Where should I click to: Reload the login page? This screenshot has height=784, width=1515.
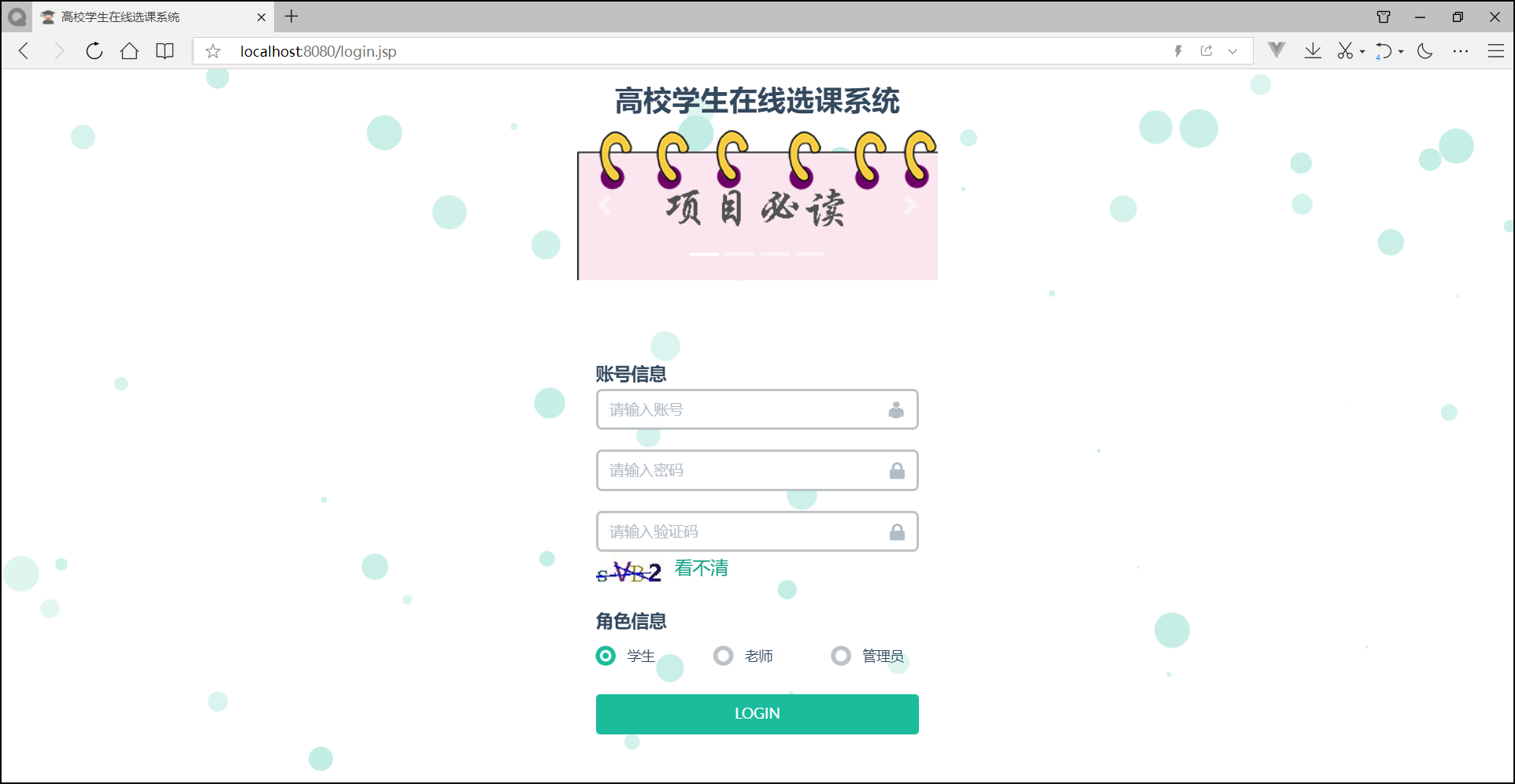(x=94, y=50)
